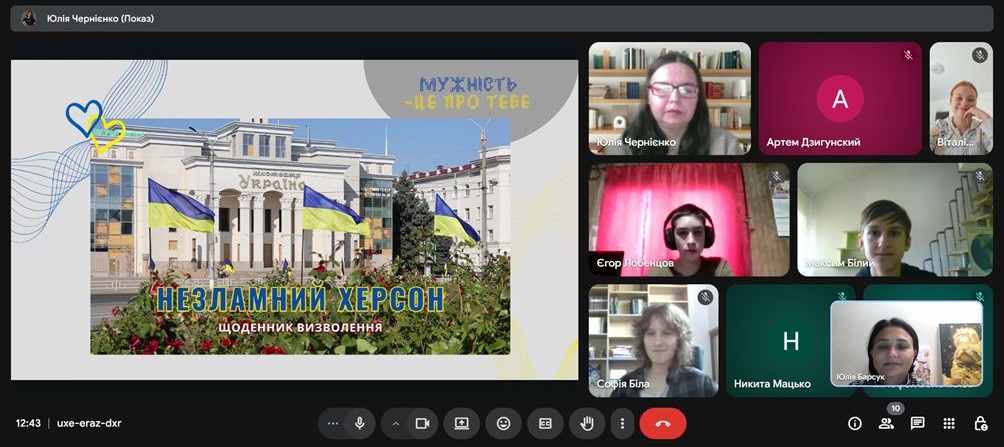Mute the microphone
The width and height of the screenshot is (1004, 447).
tap(359, 423)
